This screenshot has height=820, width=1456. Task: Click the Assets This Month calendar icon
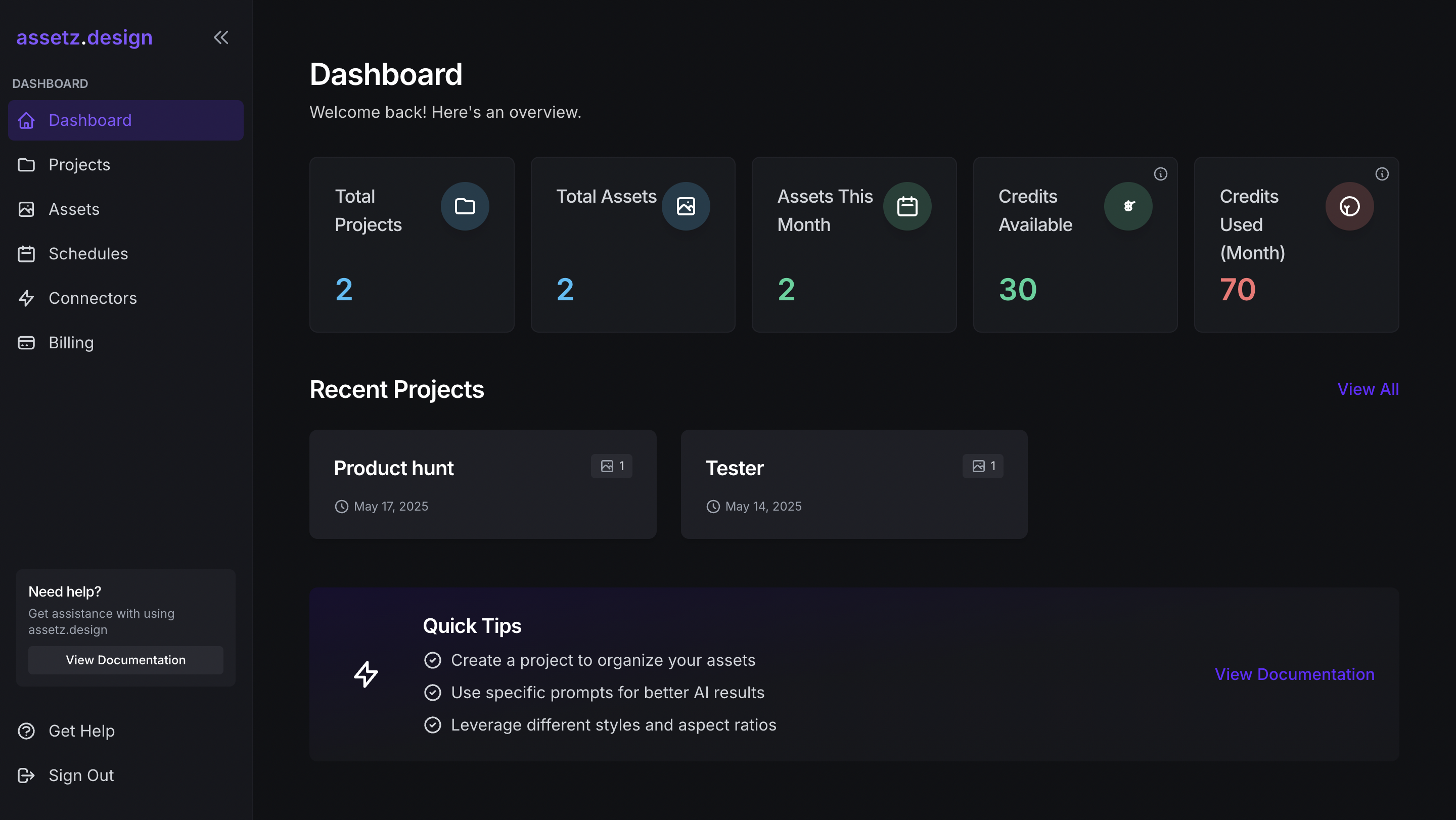(x=907, y=206)
